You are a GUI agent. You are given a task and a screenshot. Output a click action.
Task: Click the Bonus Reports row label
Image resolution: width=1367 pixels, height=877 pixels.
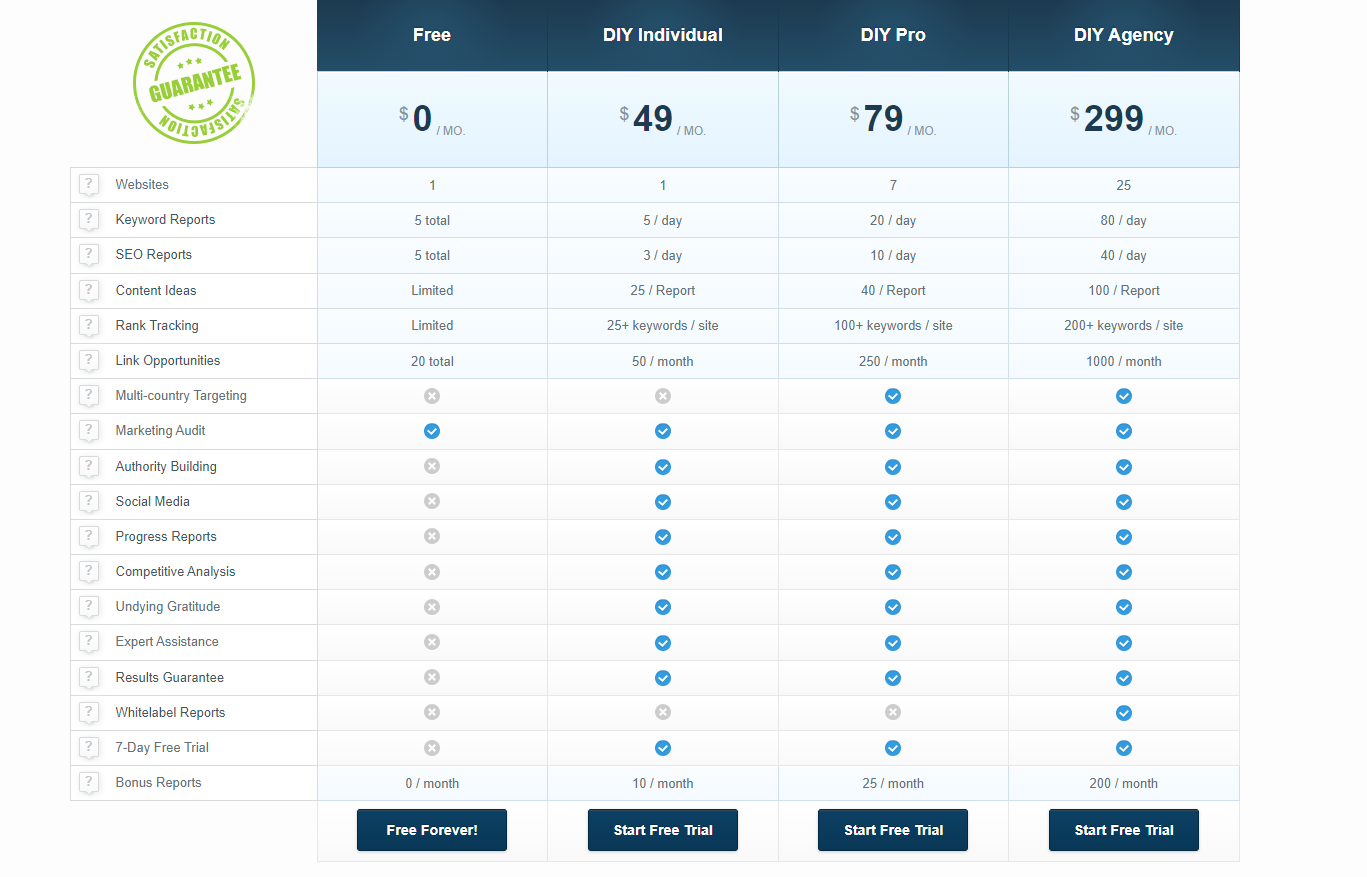pyautogui.click(x=158, y=783)
